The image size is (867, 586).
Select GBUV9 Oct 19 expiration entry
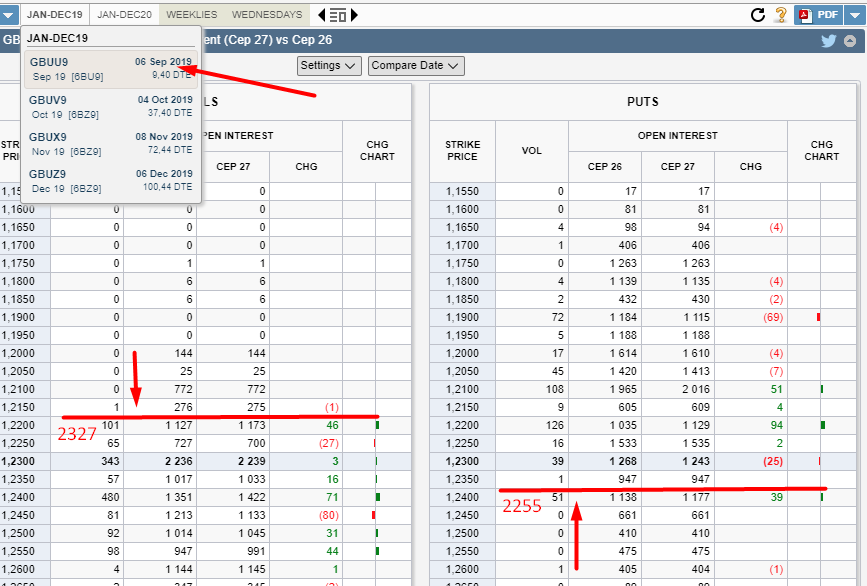110,107
